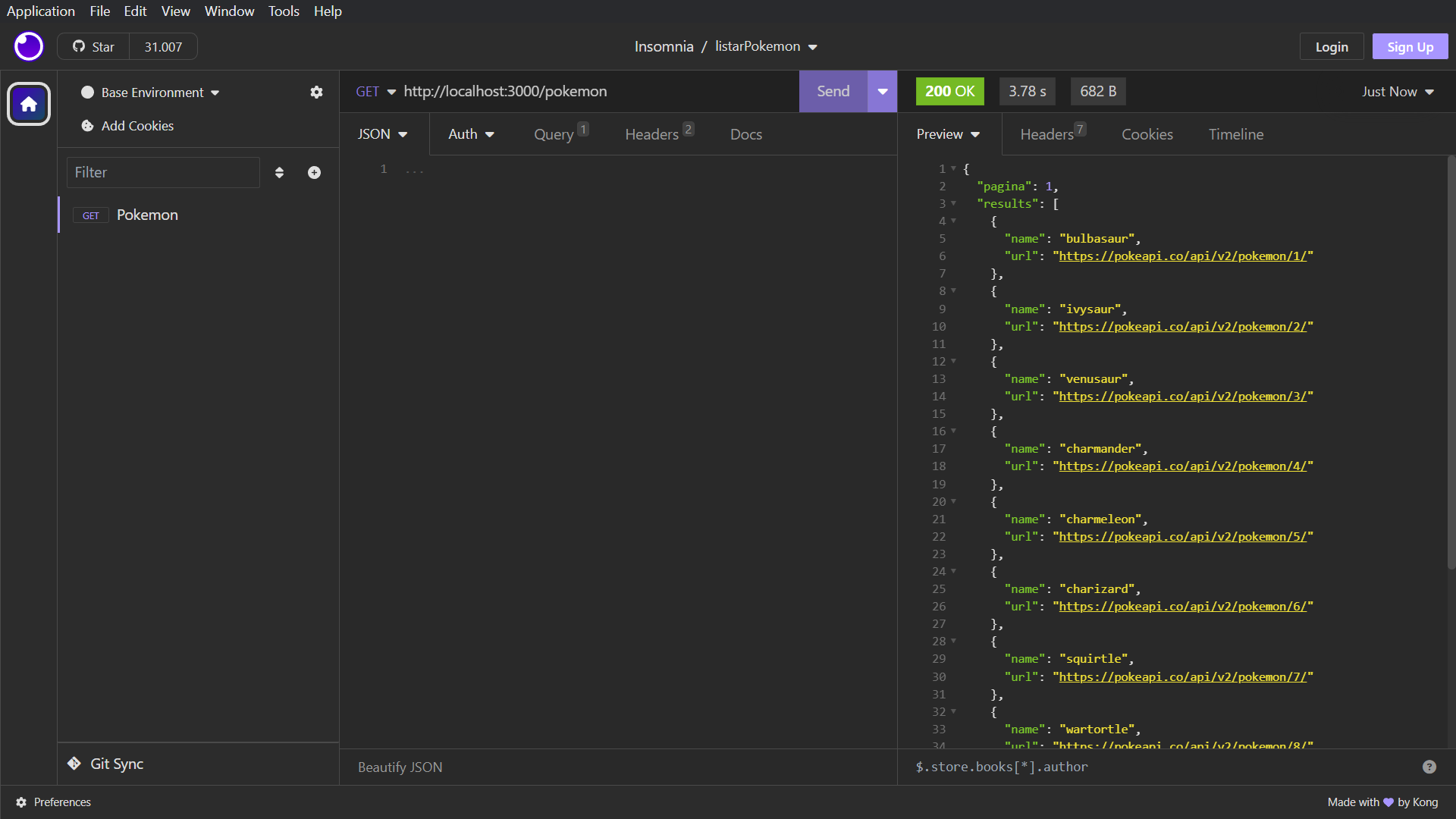The height and width of the screenshot is (819, 1456).
Task: Open environment settings via the gear icon
Action: [x=316, y=92]
